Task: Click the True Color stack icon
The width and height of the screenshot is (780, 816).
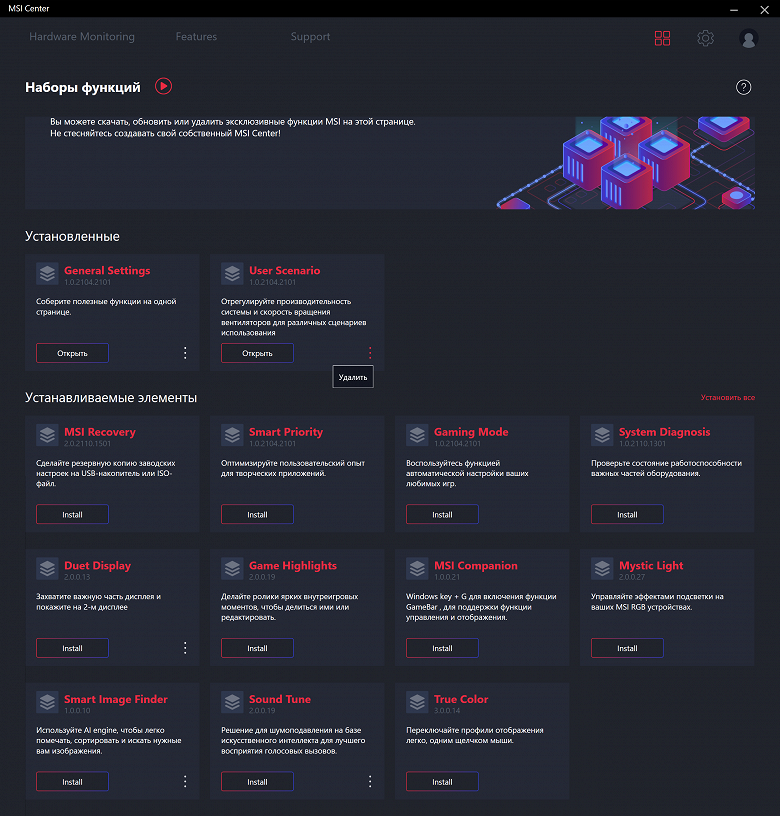Action: point(417,702)
